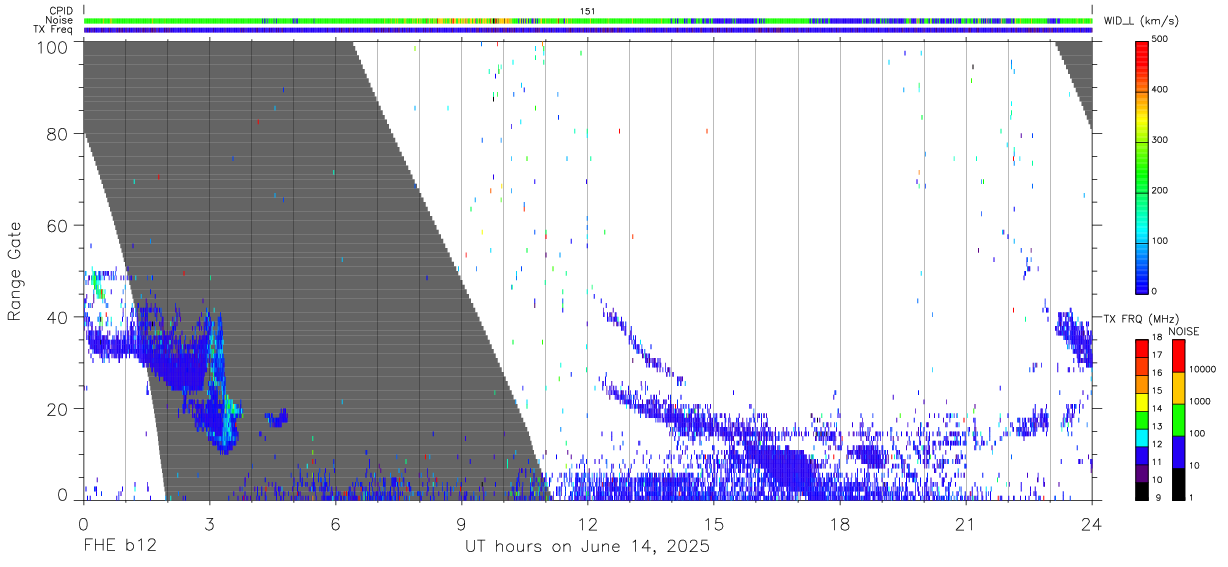Click the 200 tick on width colorbar
The height and width of the screenshot is (567, 1228).
tap(1162, 190)
